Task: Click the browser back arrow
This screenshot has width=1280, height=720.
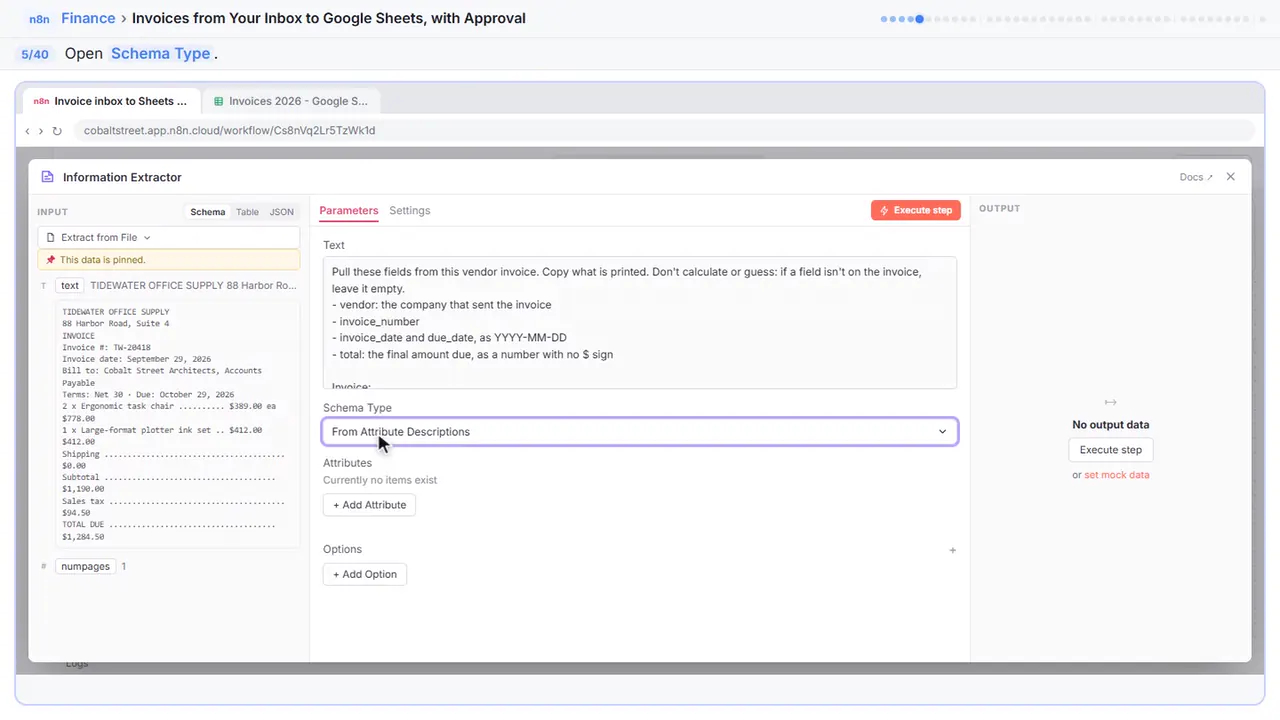Action: tap(27, 131)
